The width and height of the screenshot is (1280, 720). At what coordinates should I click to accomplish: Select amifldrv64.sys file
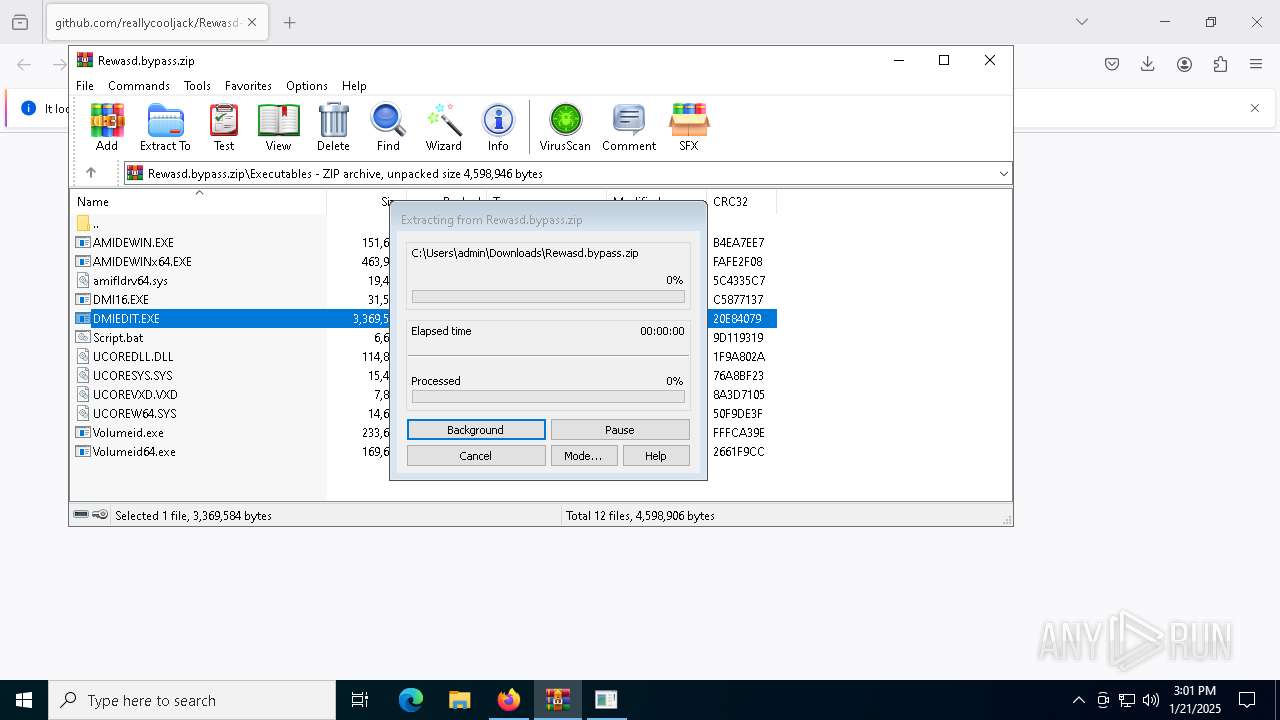tap(130, 281)
